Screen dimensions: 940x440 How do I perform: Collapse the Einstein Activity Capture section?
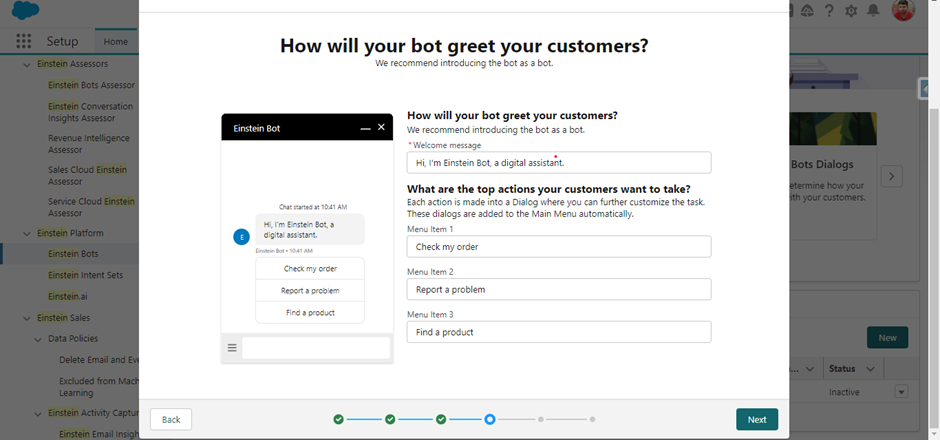[x=38, y=413]
